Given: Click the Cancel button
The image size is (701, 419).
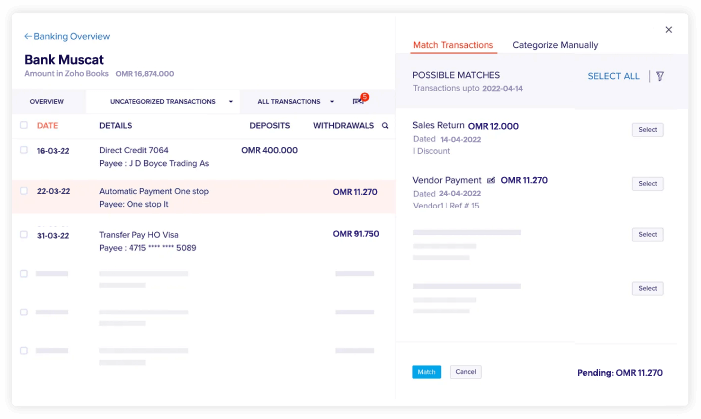Looking at the screenshot, I should point(465,372).
